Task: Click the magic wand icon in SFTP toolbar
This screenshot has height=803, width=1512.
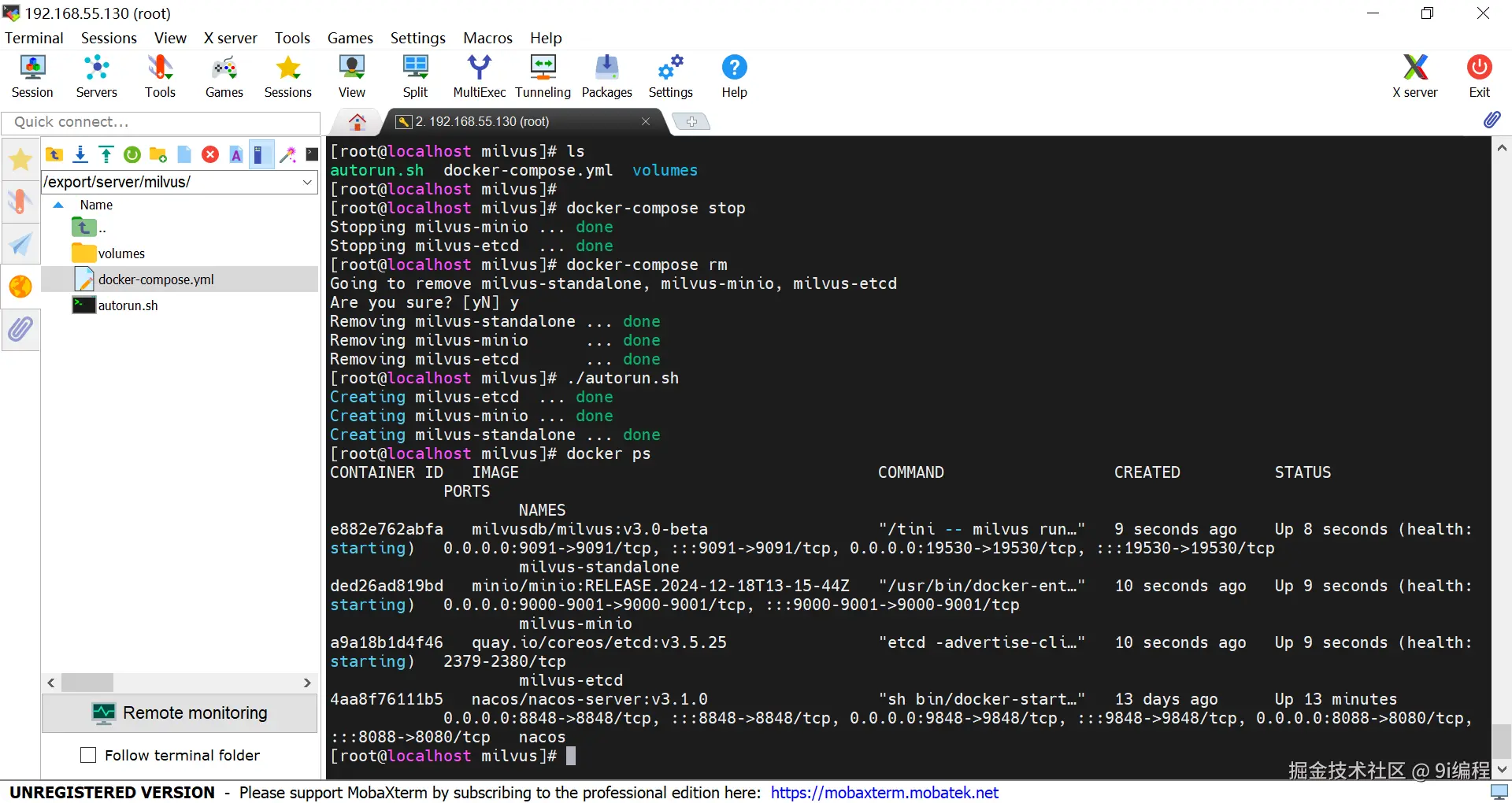Action: coord(287,154)
